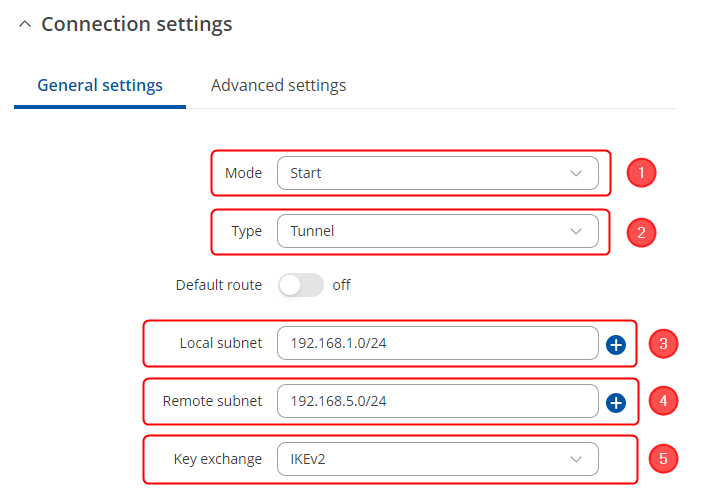Image resolution: width=701 pixels, height=492 pixels.
Task: Open the Mode dropdown showing Start
Action: [437, 173]
